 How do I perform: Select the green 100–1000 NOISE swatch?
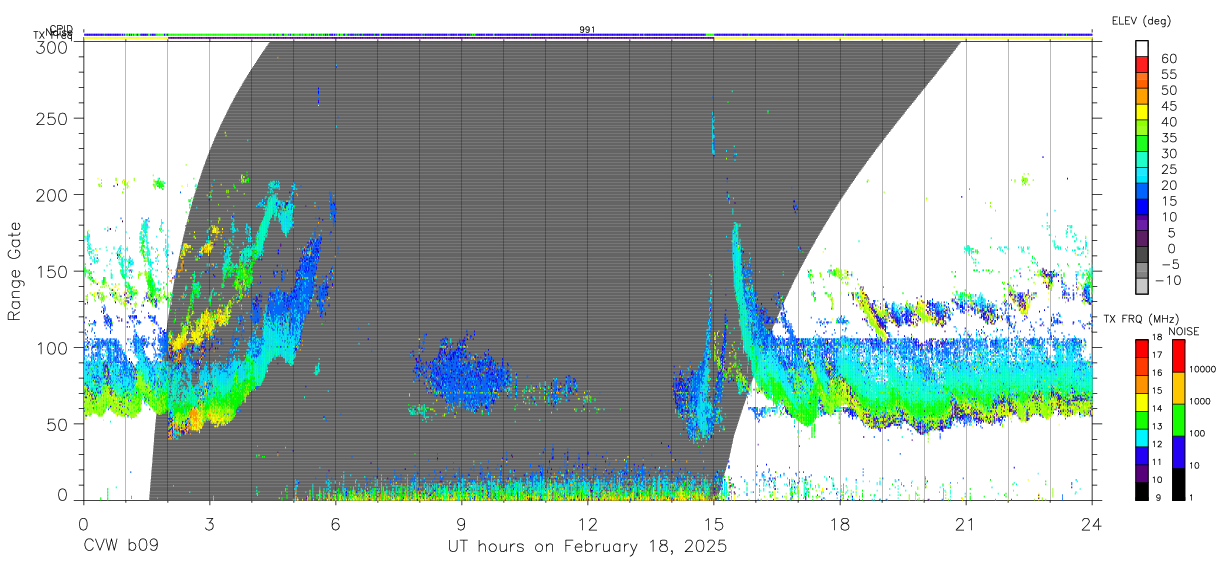click(1181, 419)
